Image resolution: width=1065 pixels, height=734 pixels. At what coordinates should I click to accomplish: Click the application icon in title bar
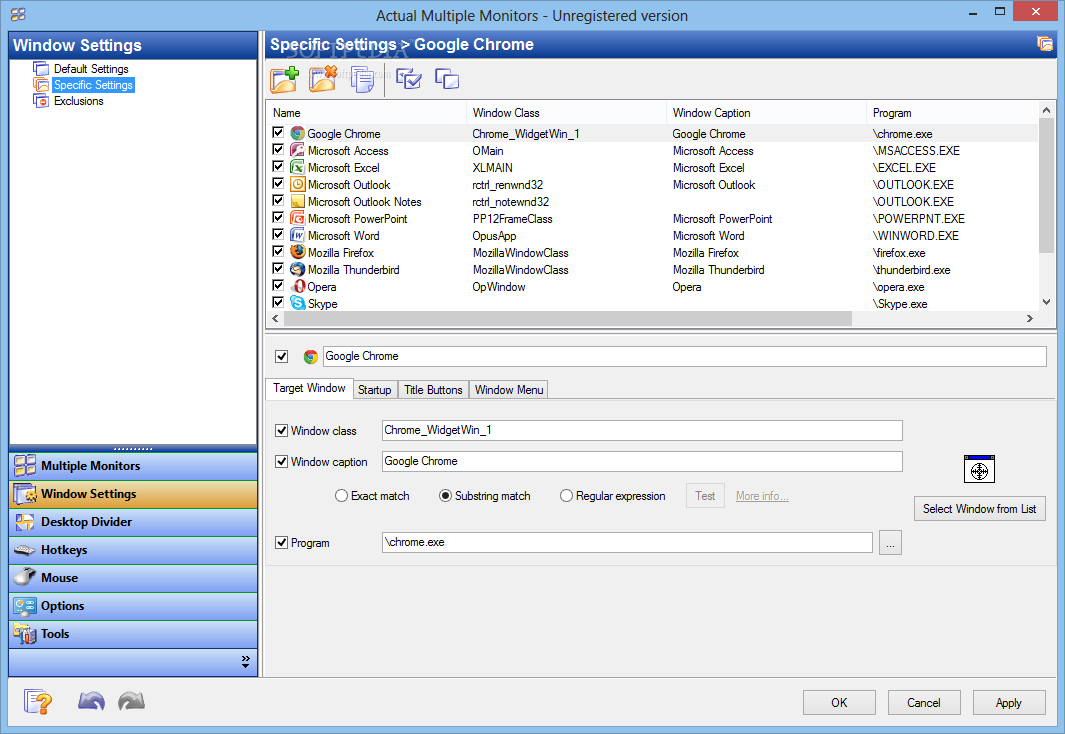(x=18, y=14)
